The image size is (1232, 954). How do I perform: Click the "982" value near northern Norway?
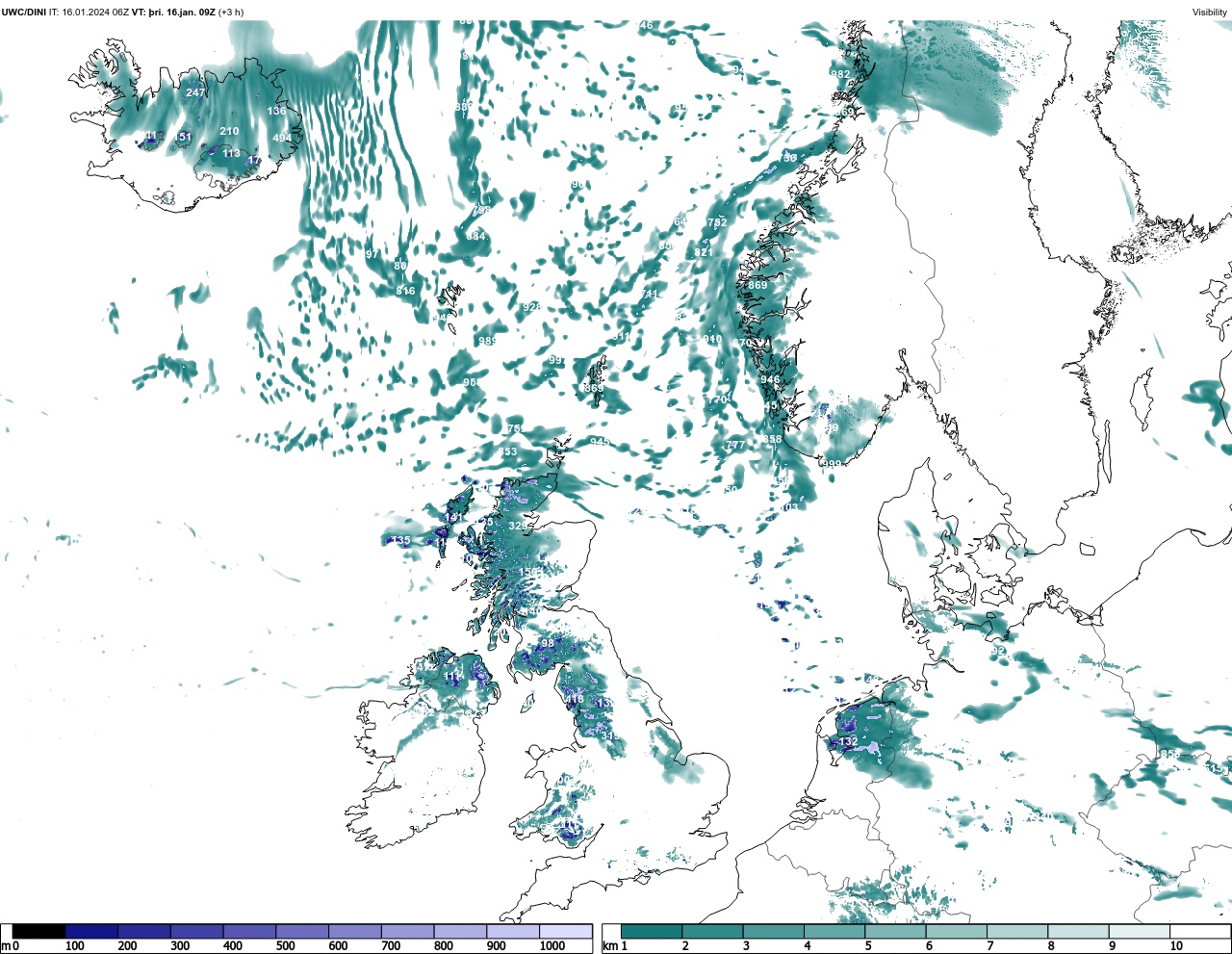pos(840,74)
